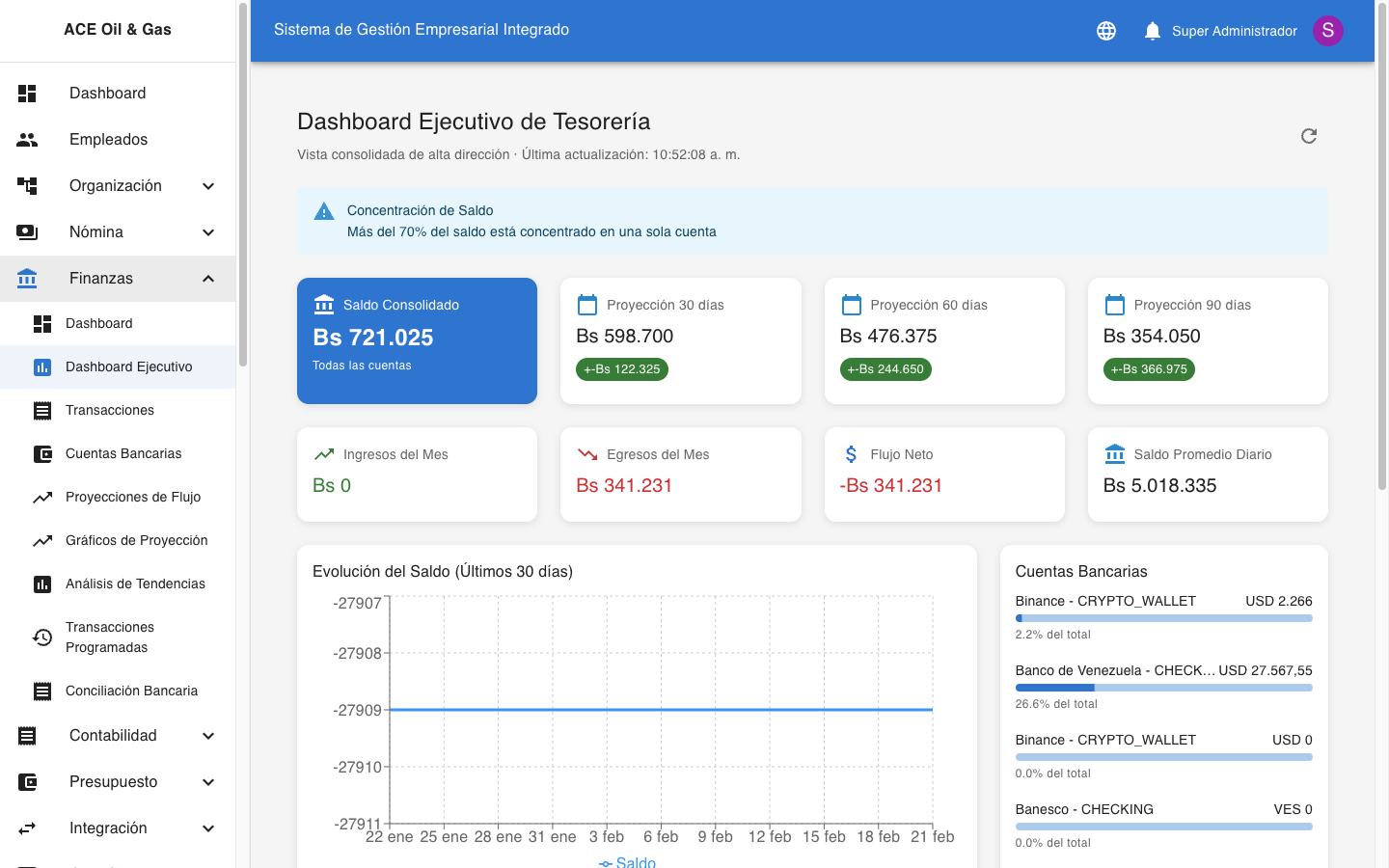This screenshot has height=868, width=1389.
Task: Open the language globe icon
Action: point(1105,31)
